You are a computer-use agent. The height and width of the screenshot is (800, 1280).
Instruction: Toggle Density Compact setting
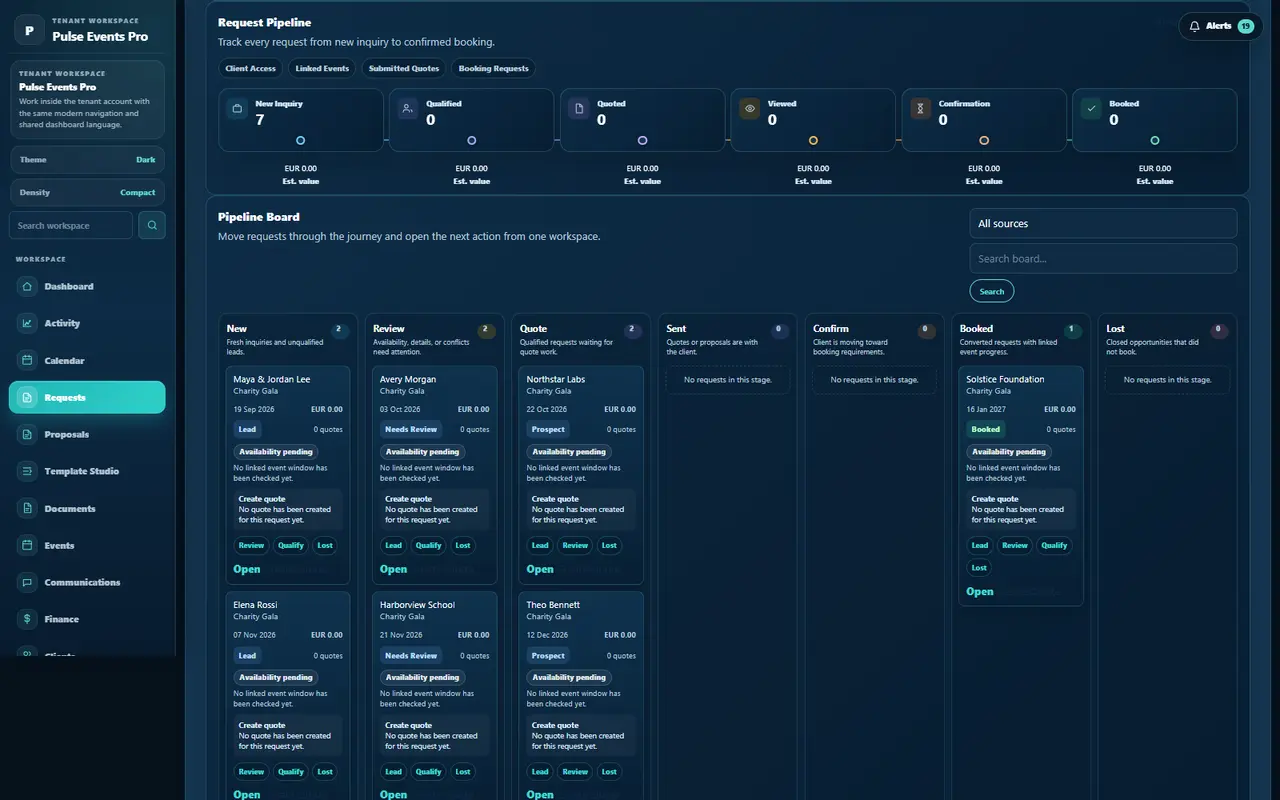pyautogui.click(x=87, y=192)
